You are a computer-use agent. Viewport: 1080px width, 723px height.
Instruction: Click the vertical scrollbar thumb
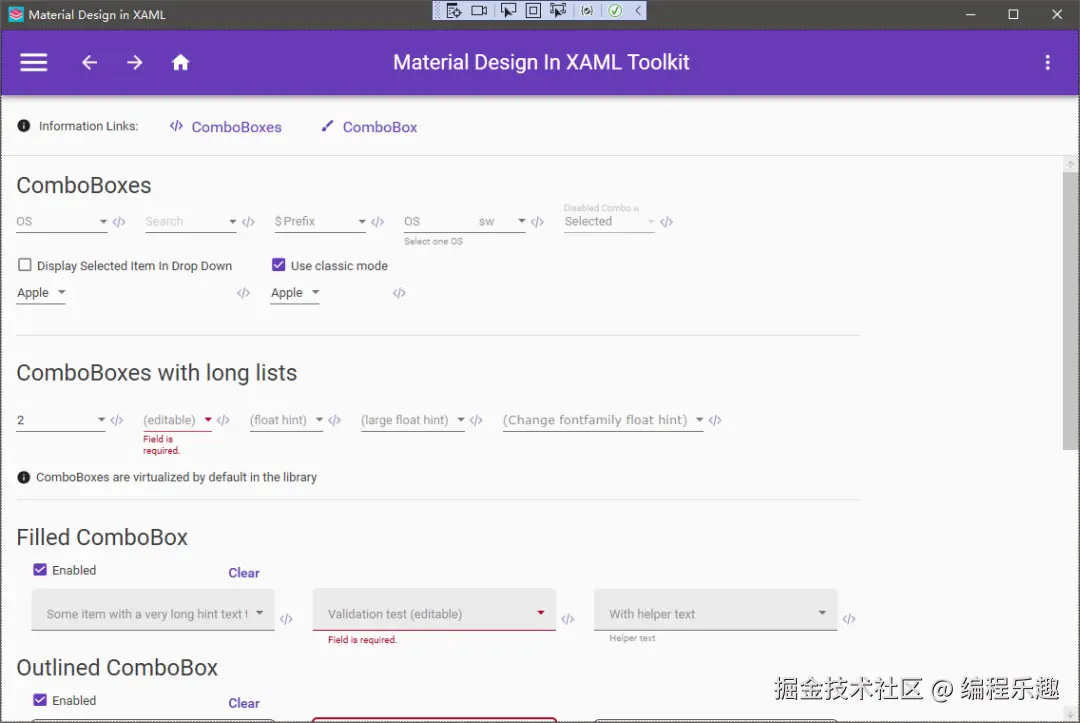click(x=1070, y=310)
